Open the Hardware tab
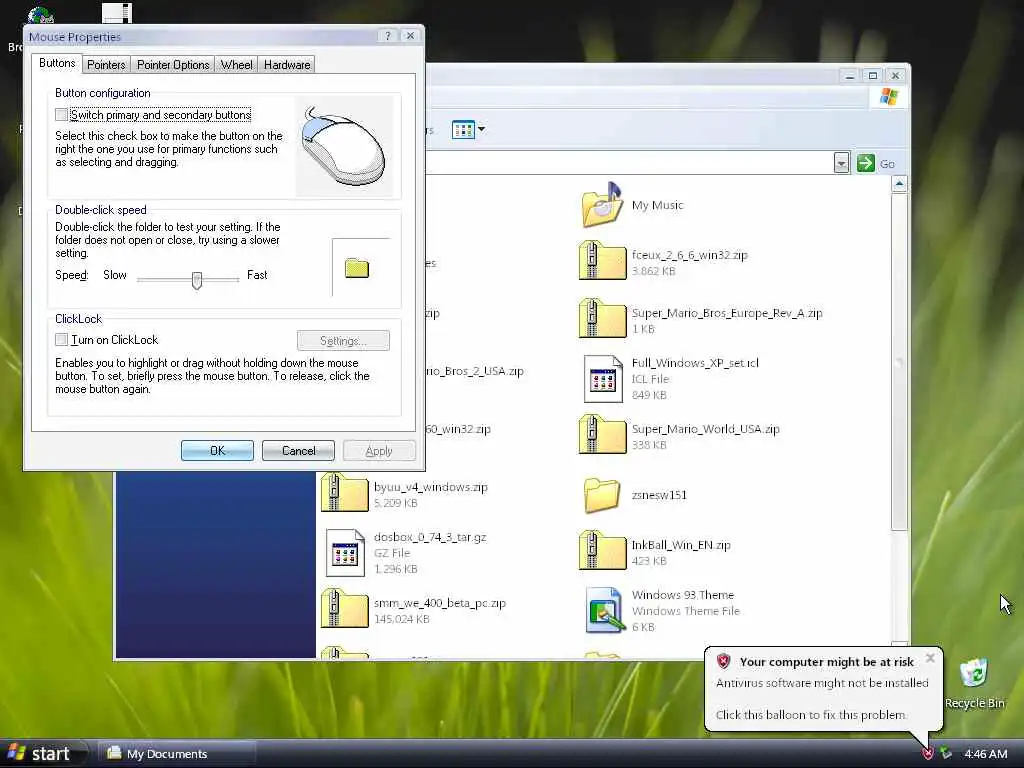1024x768 pixels. pos(287,65)
